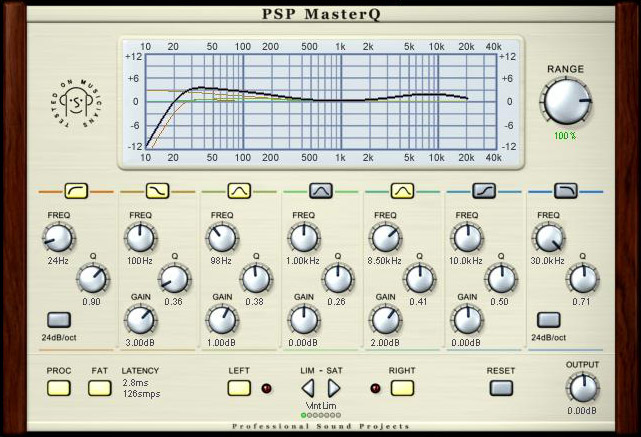Screen dimensions: 641x437
Task: Select next LIM-SAT mode with right arrow
Action: [334, 388]
